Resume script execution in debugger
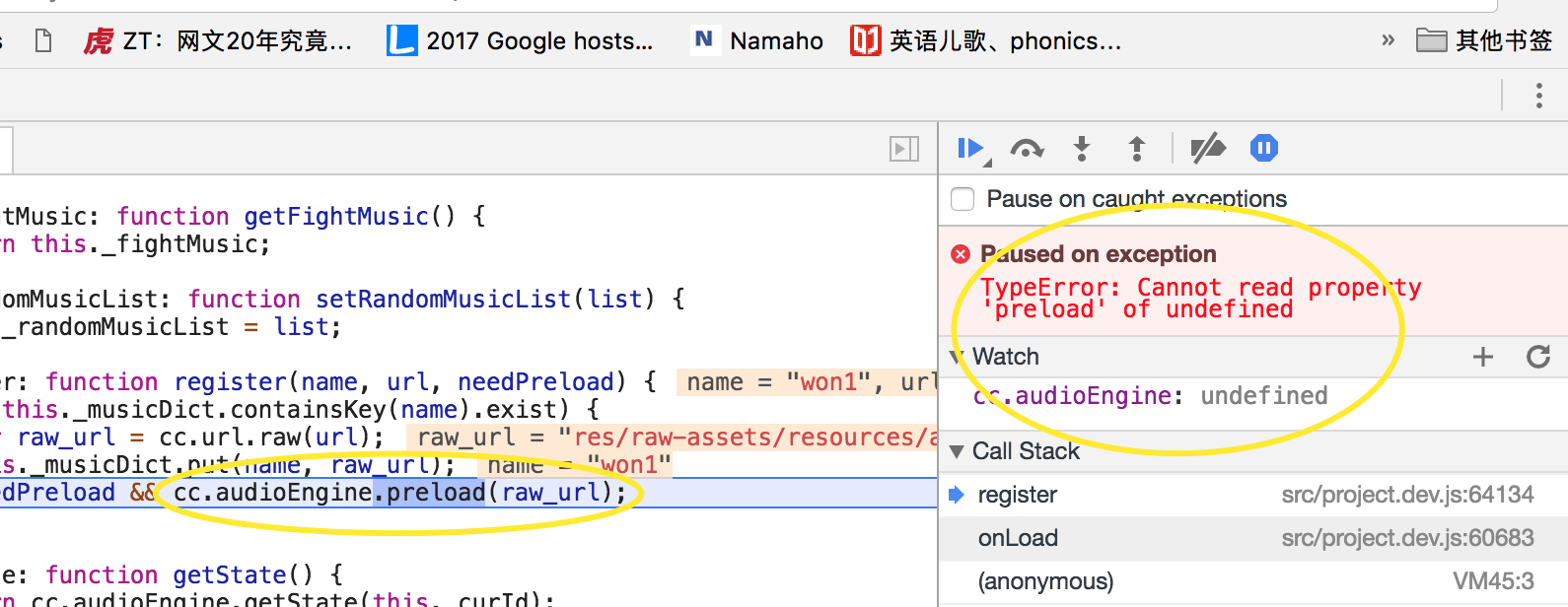 coord(971,149)
